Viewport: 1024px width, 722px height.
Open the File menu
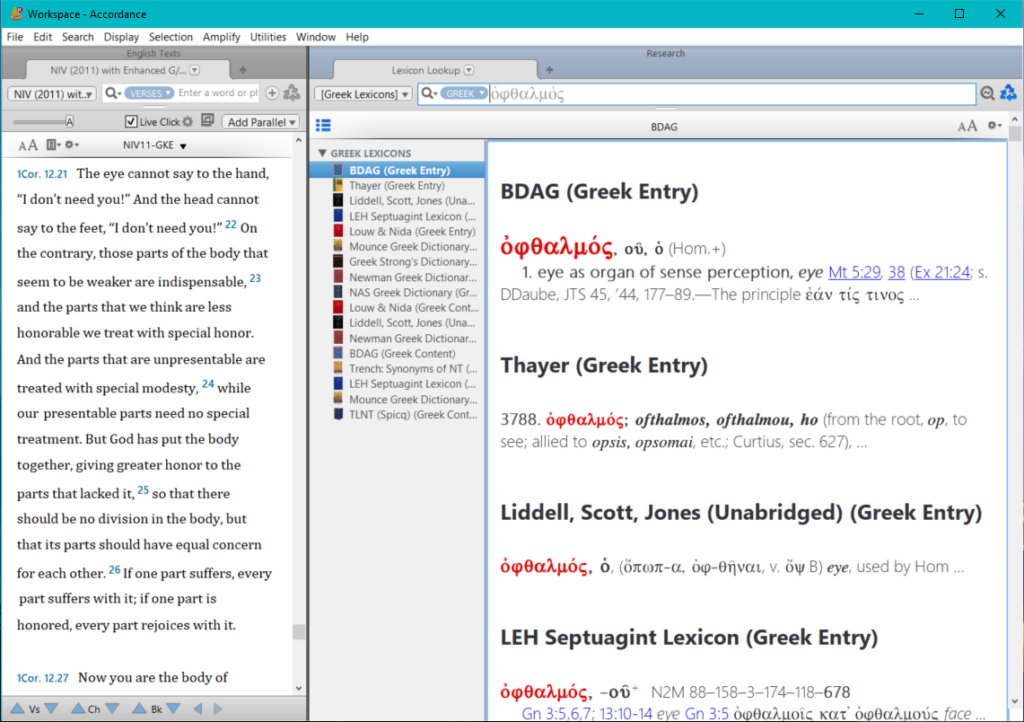click(15, 37)
